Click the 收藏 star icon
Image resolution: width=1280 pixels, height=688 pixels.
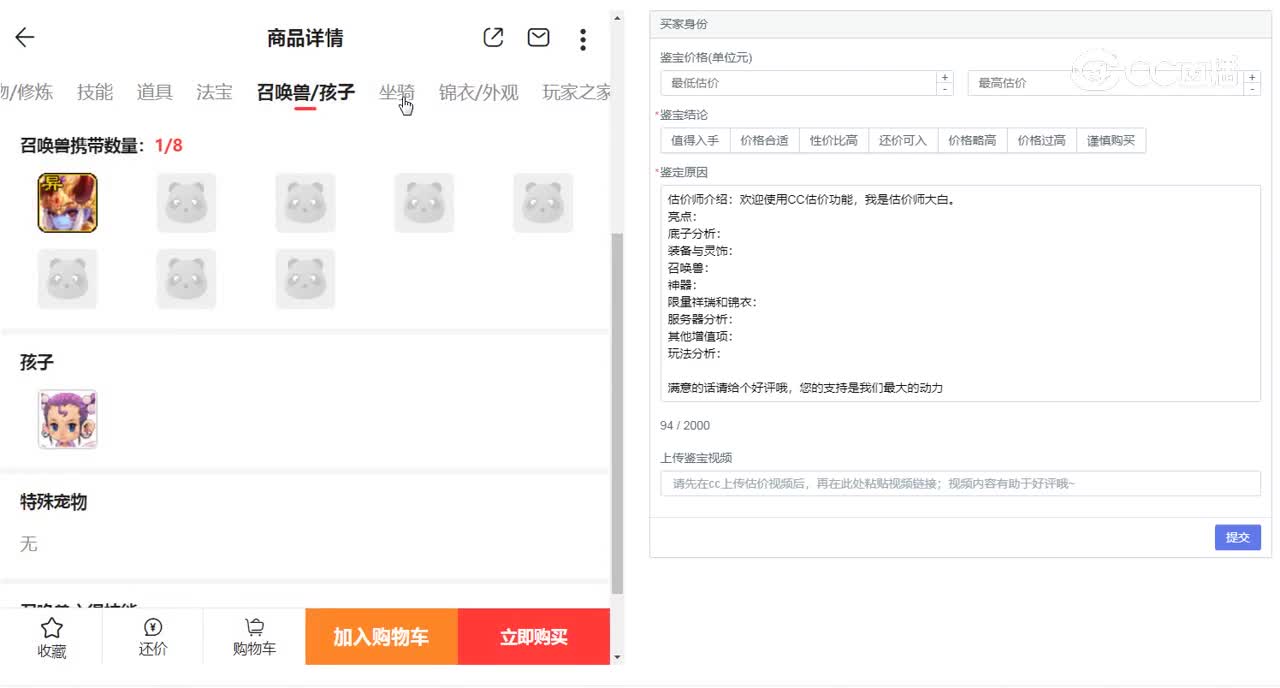coord(52,628)
